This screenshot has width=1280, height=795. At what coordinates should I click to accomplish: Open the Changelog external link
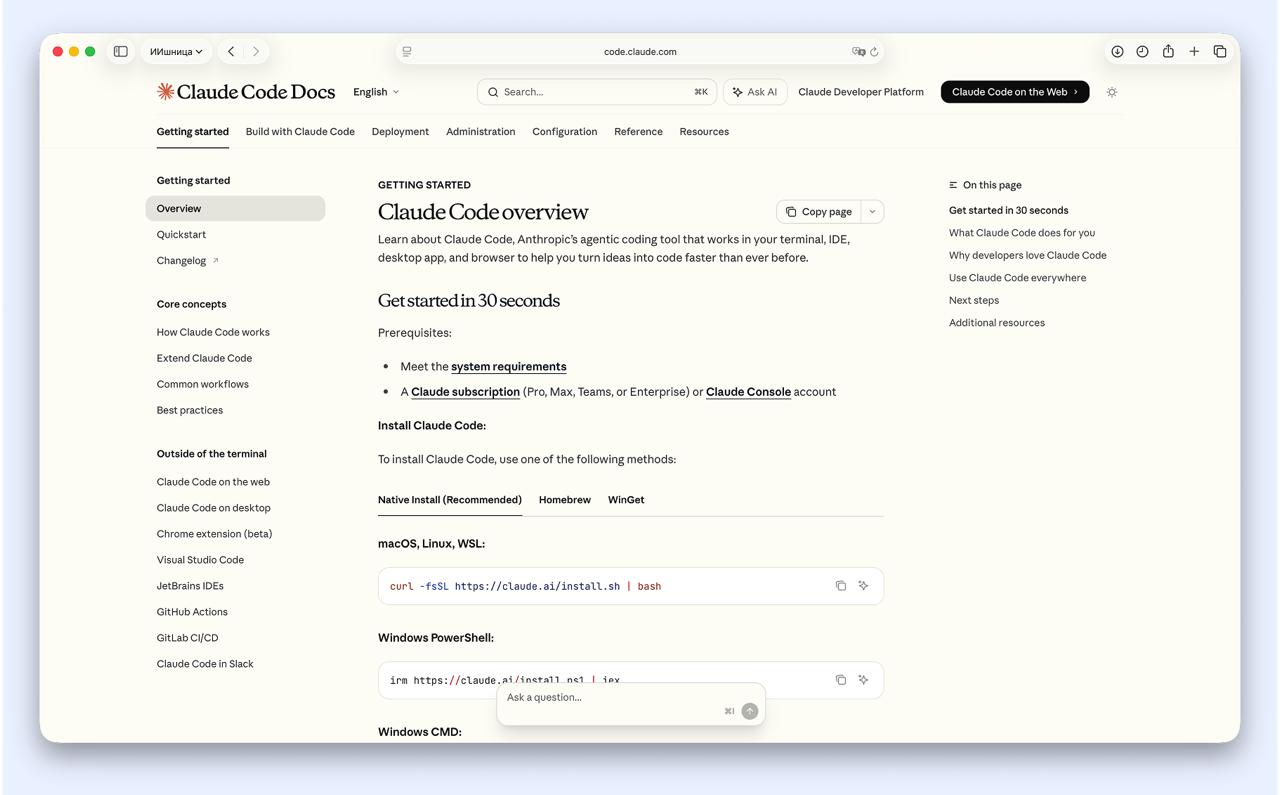pos(188,260)
